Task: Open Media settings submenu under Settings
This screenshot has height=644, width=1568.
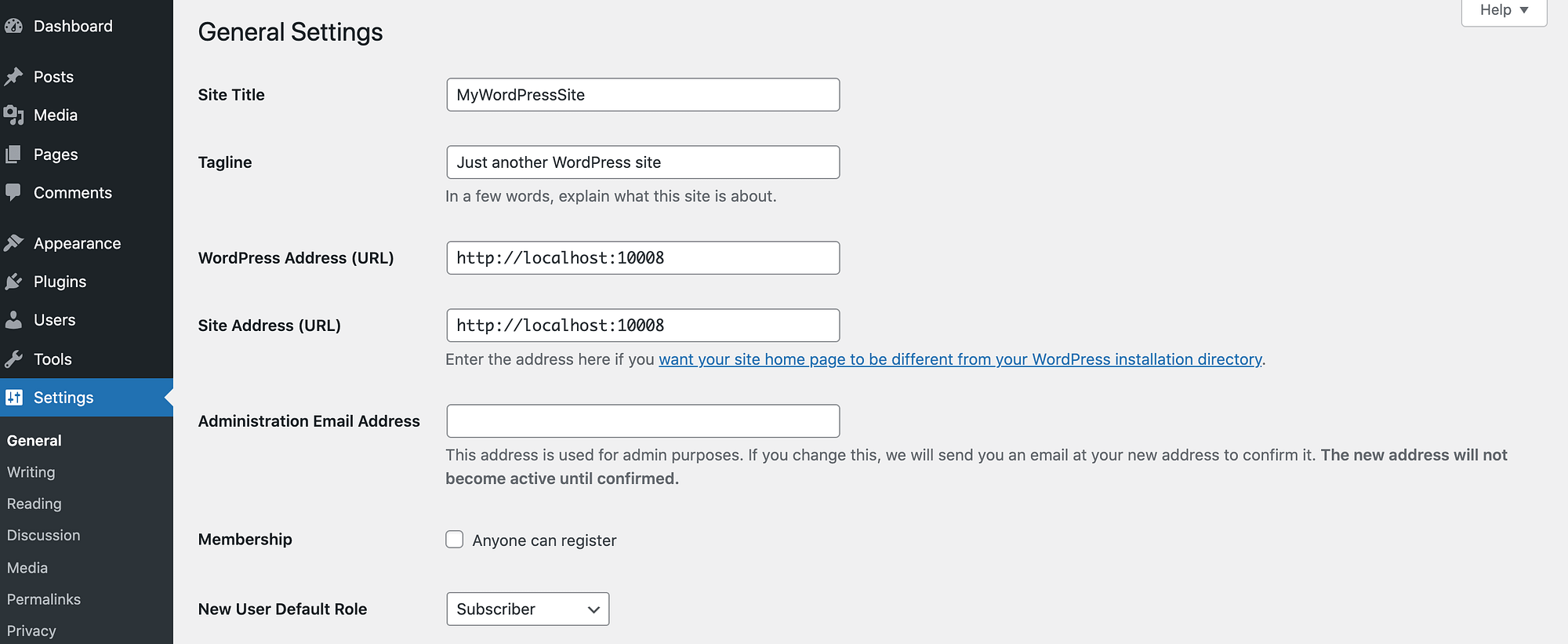Action: tap(27, 568)
